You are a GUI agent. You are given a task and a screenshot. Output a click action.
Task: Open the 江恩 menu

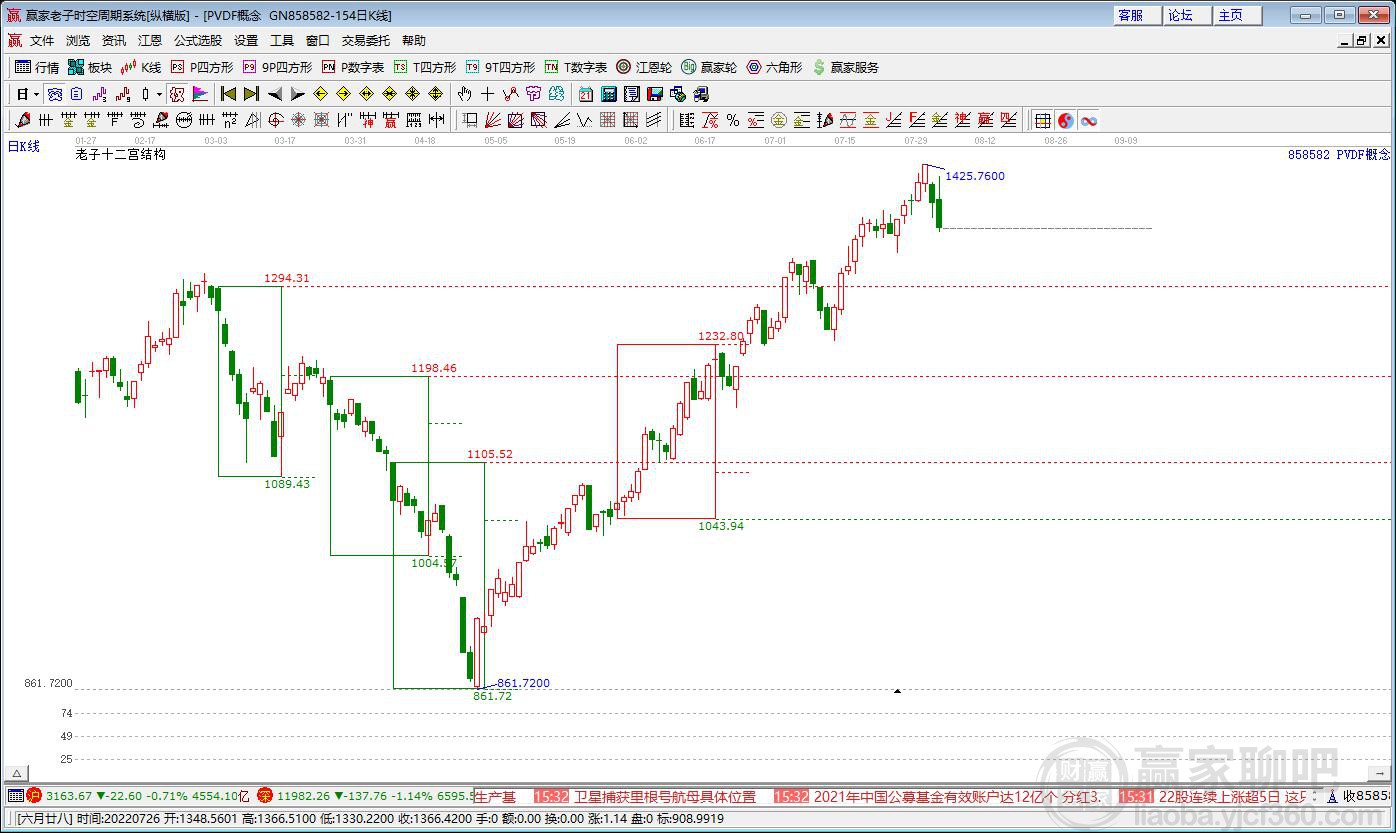[x=150, y=41]
